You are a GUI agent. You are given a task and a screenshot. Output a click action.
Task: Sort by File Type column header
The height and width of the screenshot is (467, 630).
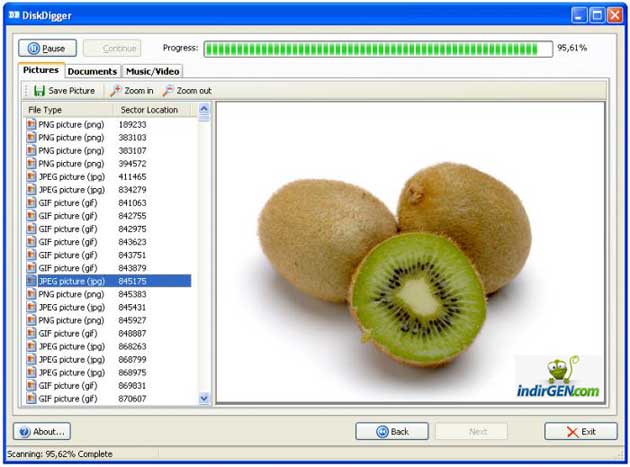(69, 110)
